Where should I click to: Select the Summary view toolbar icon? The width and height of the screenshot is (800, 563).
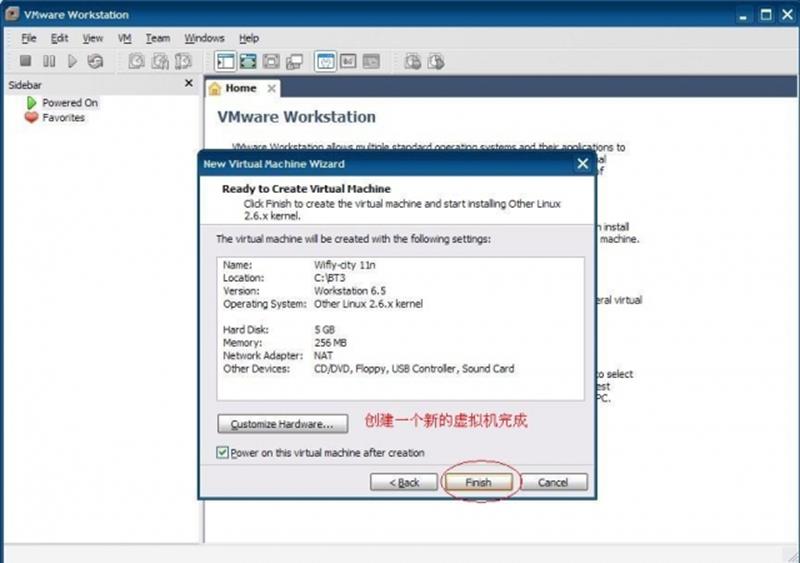(x=326, y=61)
